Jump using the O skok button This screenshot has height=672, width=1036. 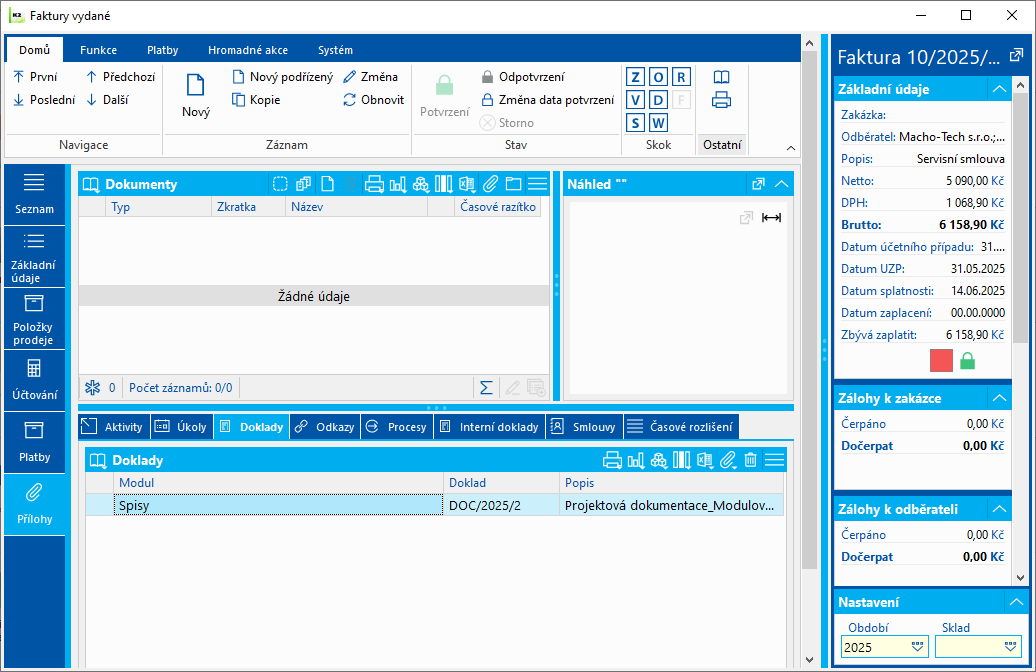point(658,77)
